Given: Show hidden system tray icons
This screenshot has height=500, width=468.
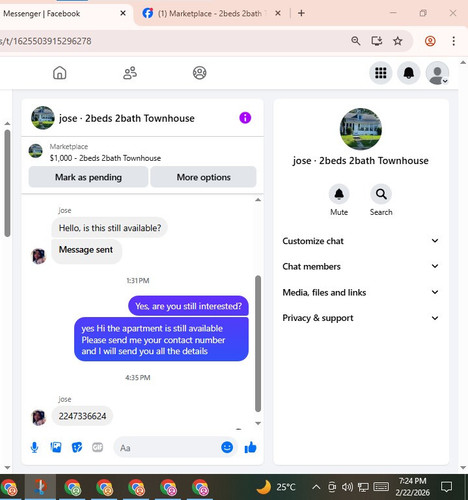Looking at the screenshot, I should tap(316, 487).
